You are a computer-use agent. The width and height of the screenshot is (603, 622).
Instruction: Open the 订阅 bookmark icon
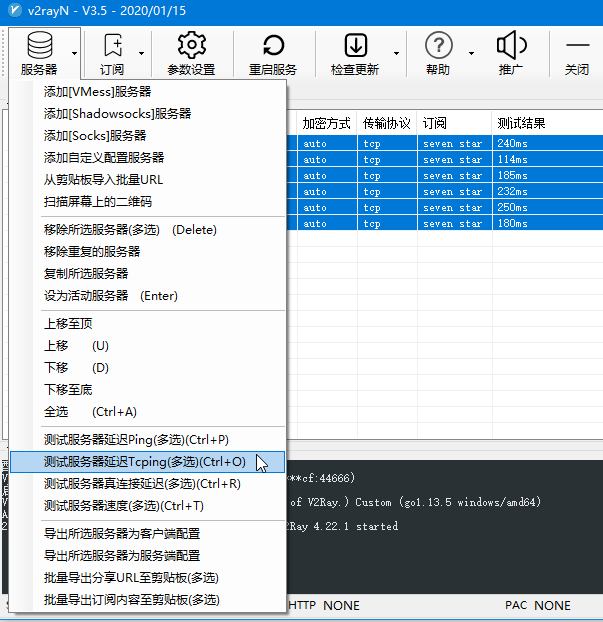point(113,45)
